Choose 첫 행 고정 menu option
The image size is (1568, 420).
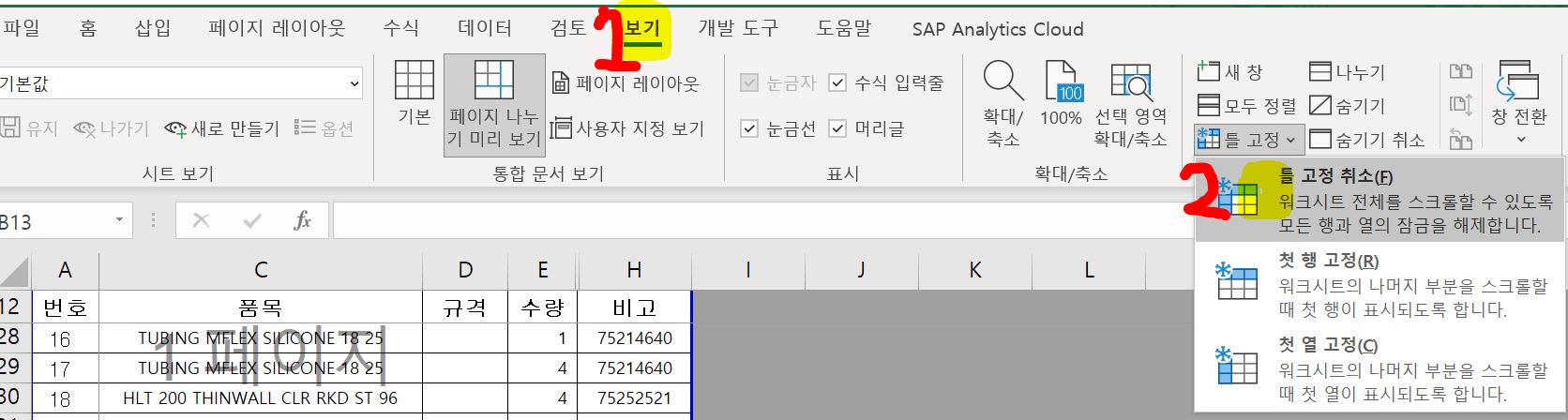(x=1380, y=284)
